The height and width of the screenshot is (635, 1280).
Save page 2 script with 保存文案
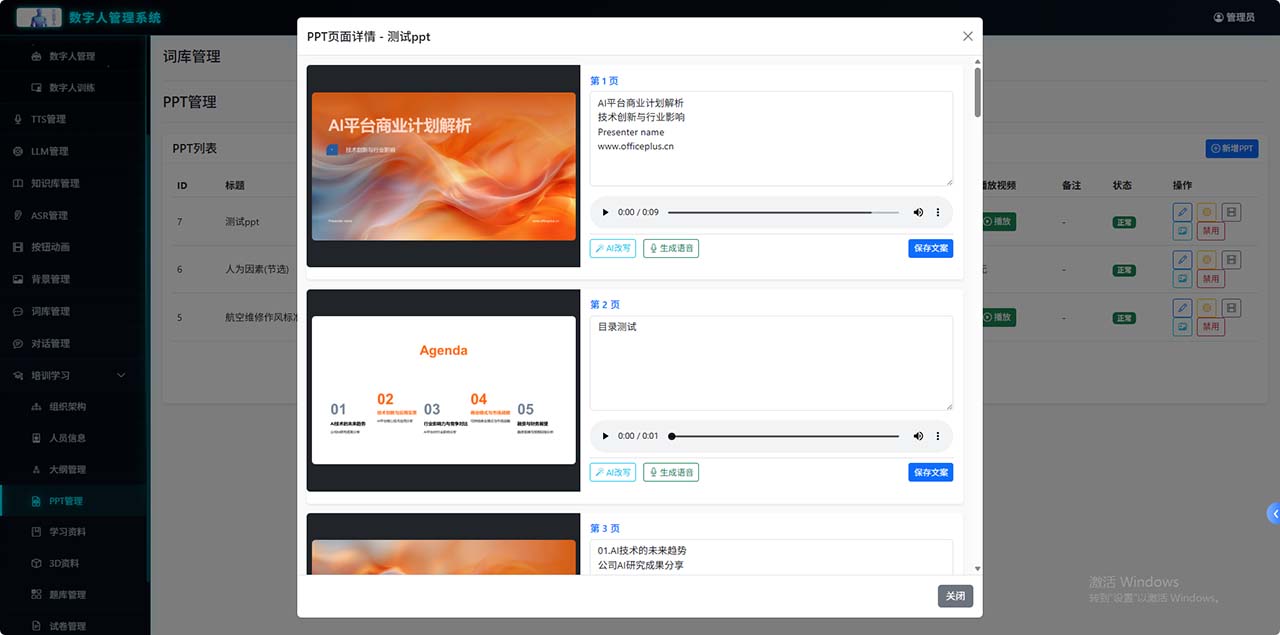point(930,472)
